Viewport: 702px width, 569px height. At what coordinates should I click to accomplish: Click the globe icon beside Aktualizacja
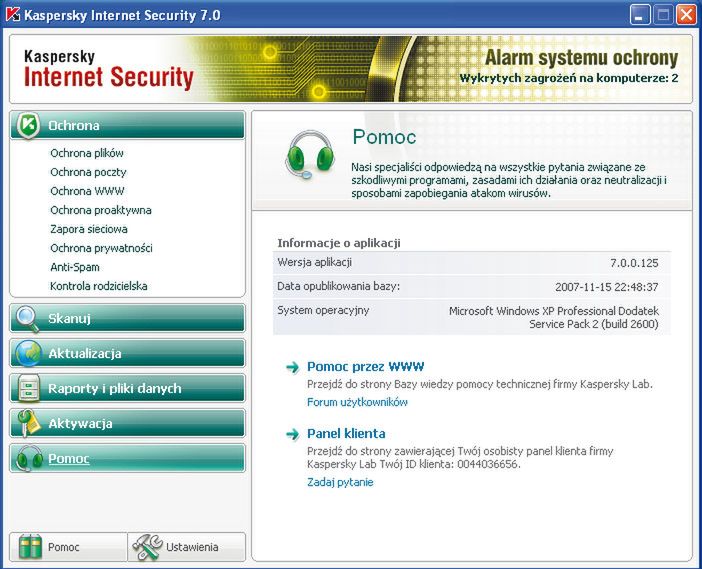click(x=29, y=353)
